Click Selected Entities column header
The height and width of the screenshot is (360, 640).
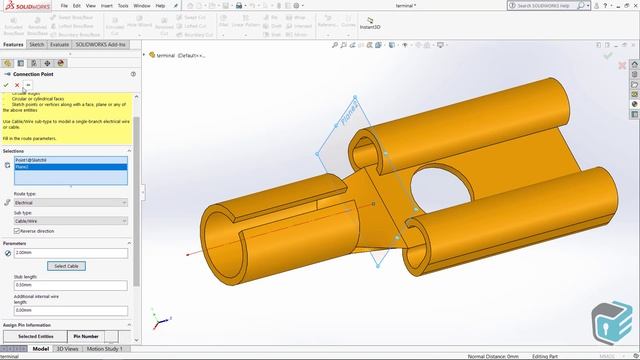[x=36, y=336]
